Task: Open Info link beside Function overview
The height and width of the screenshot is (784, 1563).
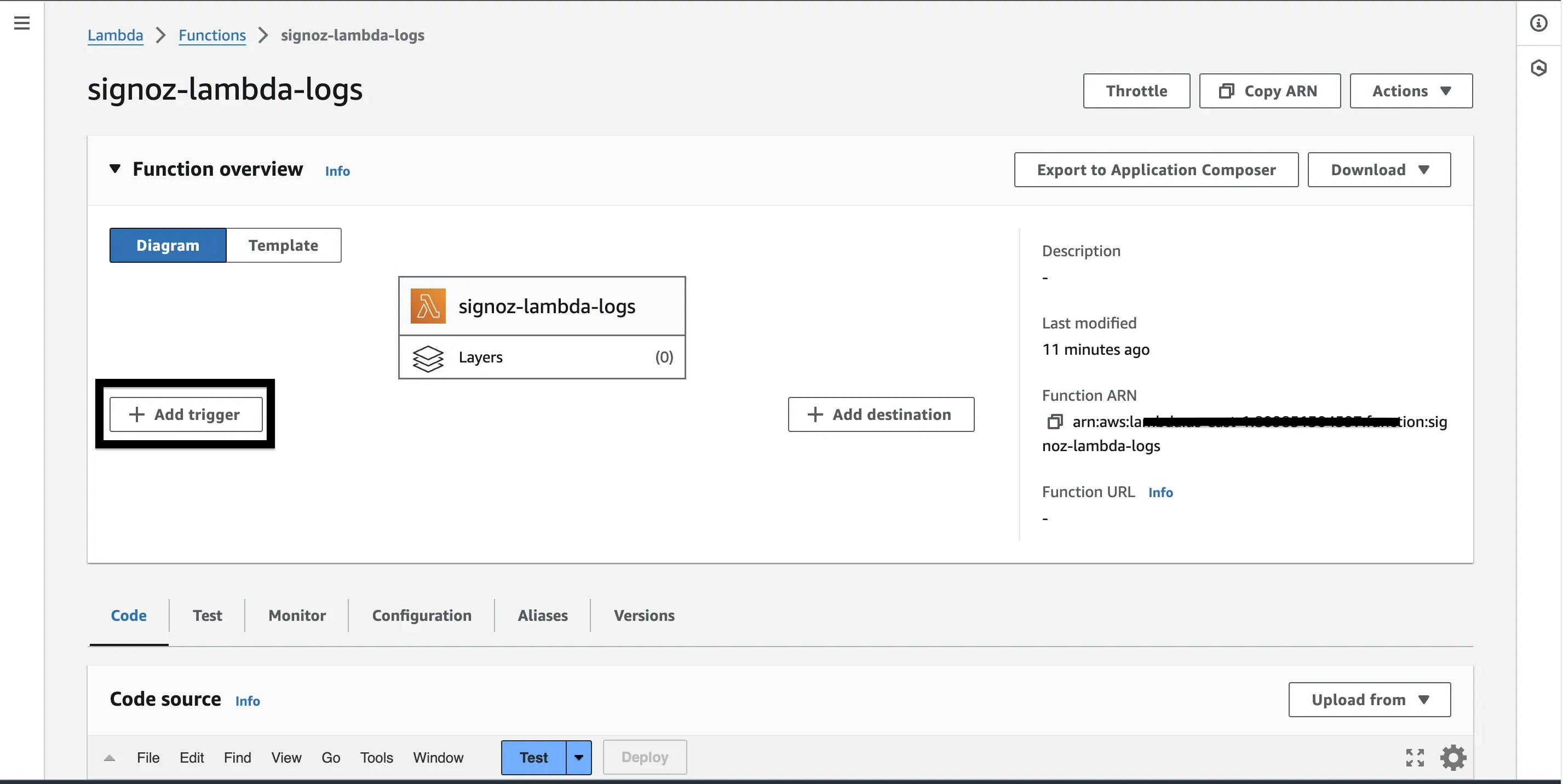Action: 337,171
